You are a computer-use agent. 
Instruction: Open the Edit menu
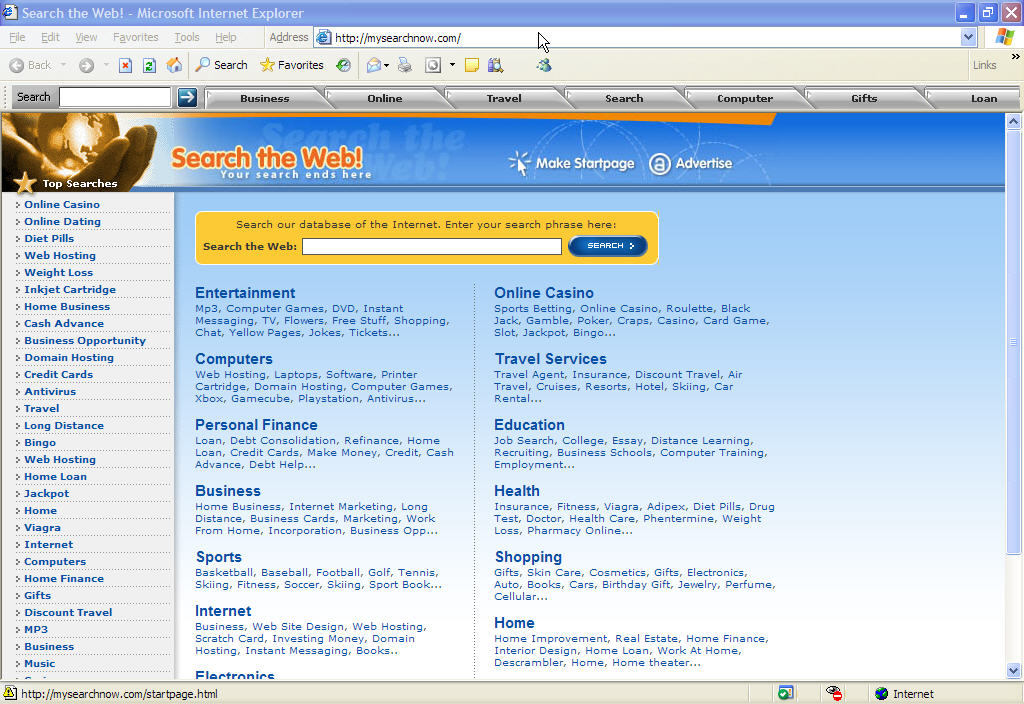click(x=50, y=37)
